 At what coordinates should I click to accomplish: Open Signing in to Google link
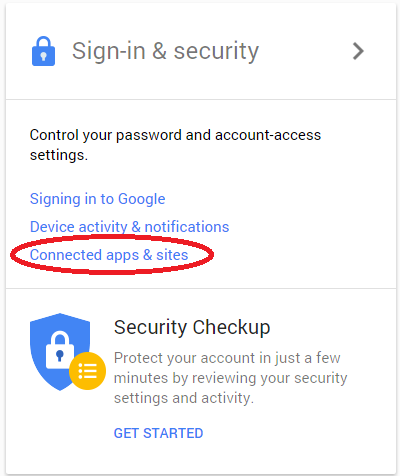(97, 199)
